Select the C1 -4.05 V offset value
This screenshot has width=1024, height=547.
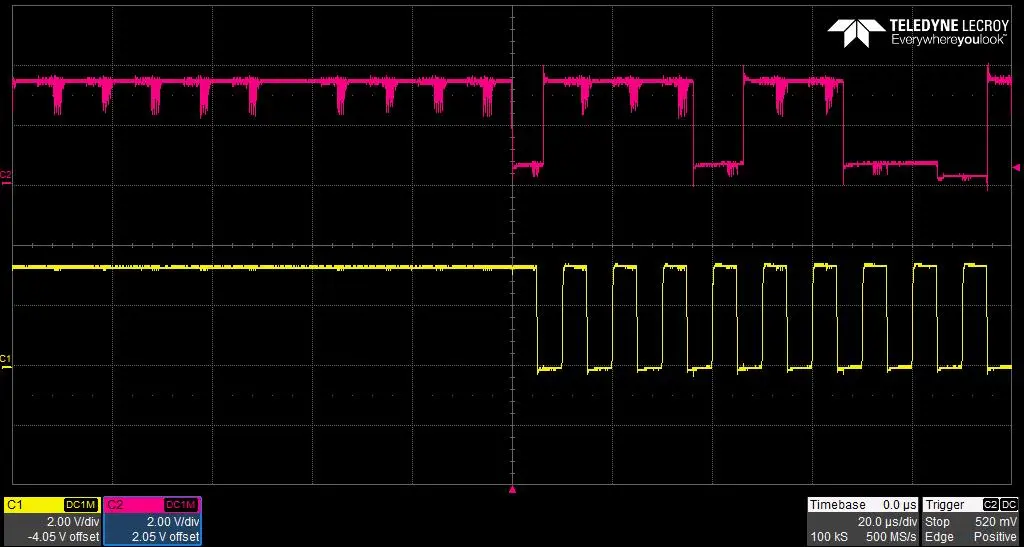(x=65, y=537)
